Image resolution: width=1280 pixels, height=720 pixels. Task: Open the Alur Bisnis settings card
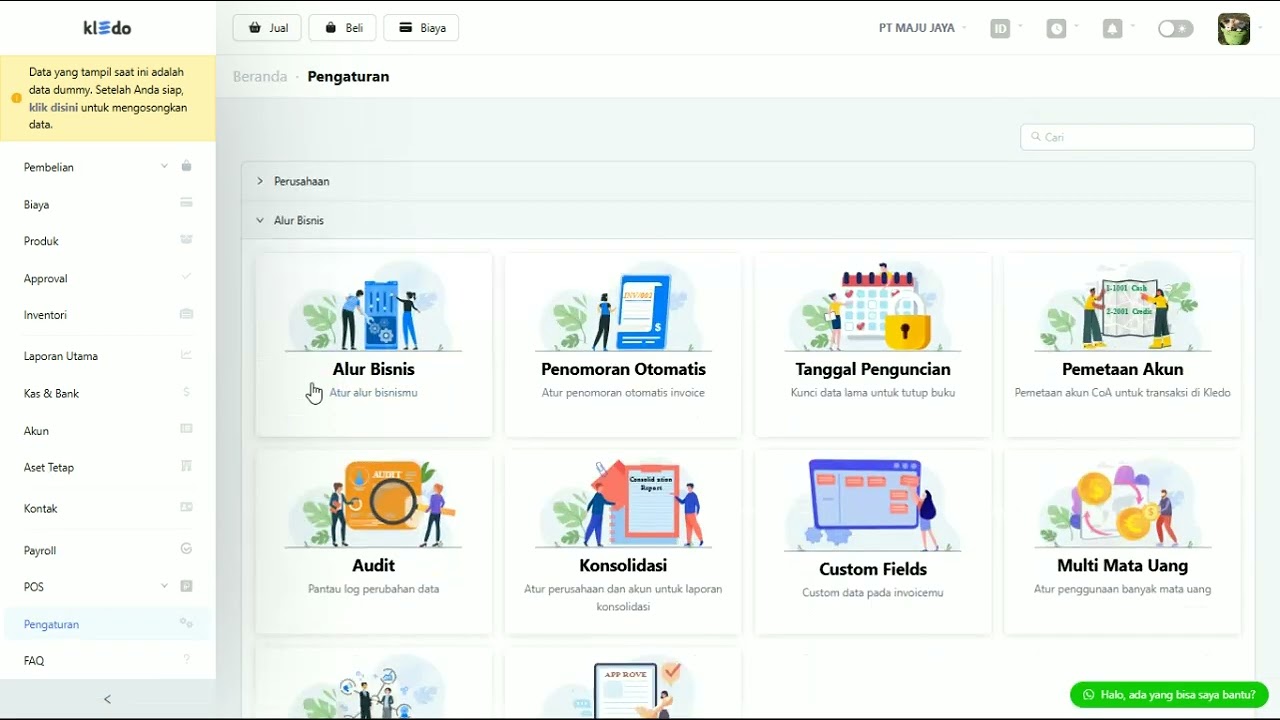coord(374,345)
